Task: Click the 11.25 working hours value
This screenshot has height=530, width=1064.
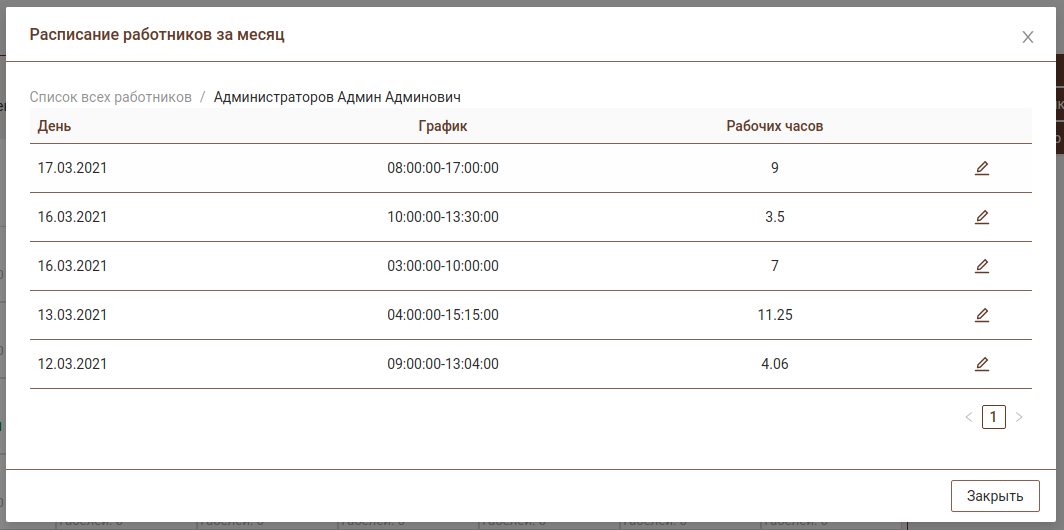Action: 775,315
